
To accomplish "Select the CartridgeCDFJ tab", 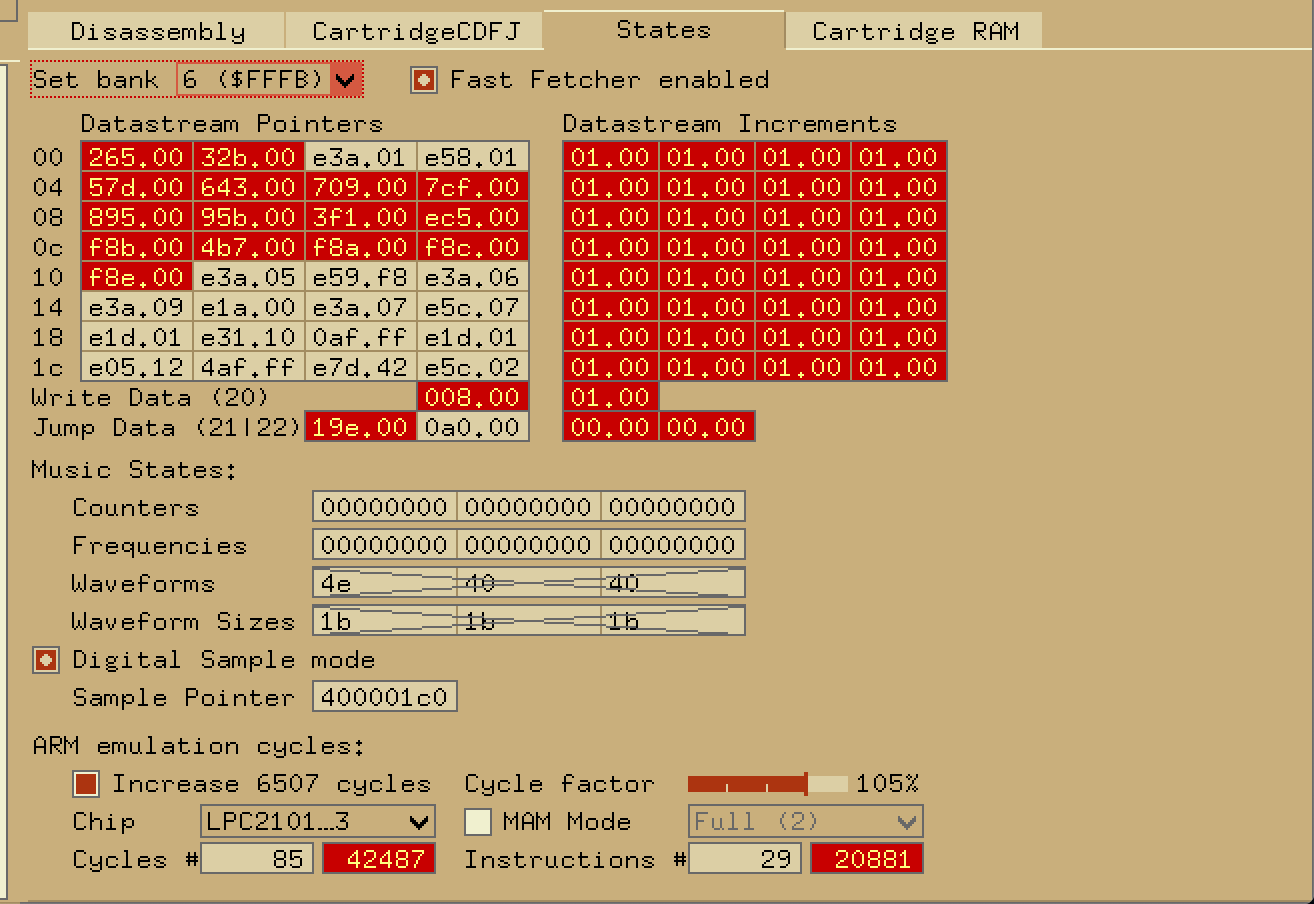I will pyautogui.click(x=414, y=30).
